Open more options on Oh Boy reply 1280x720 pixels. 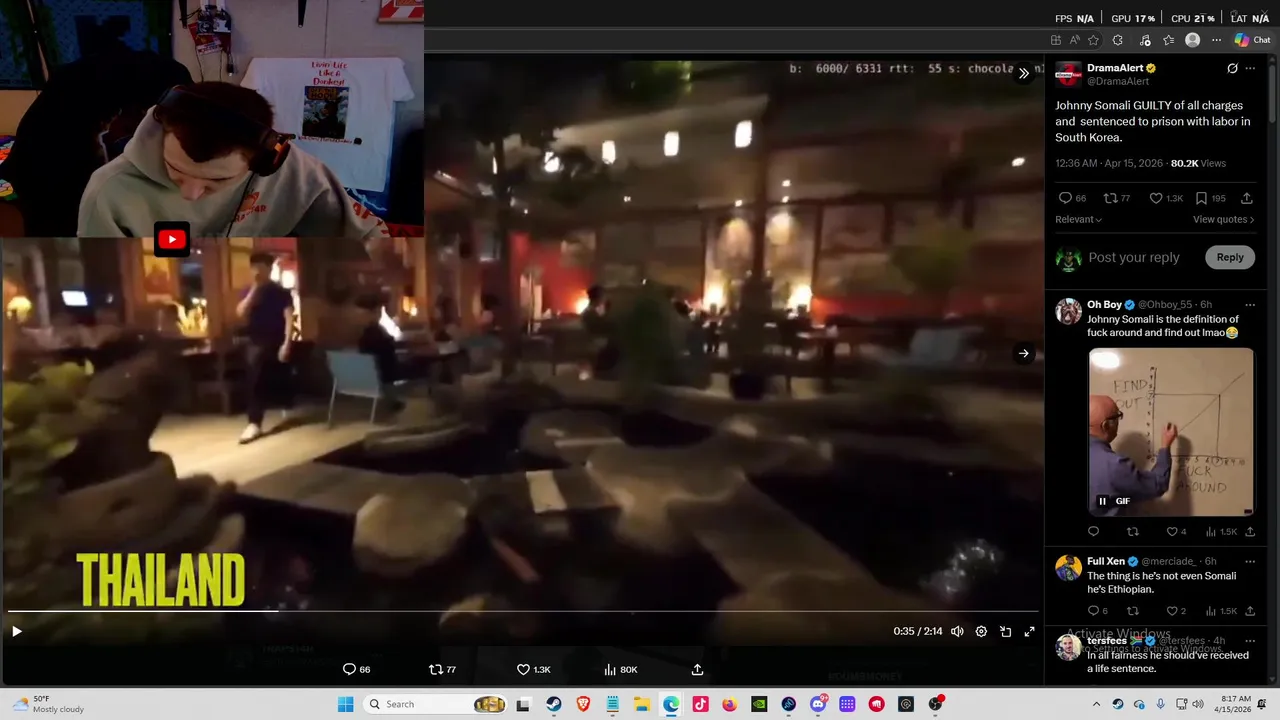tap(1250, 304)
